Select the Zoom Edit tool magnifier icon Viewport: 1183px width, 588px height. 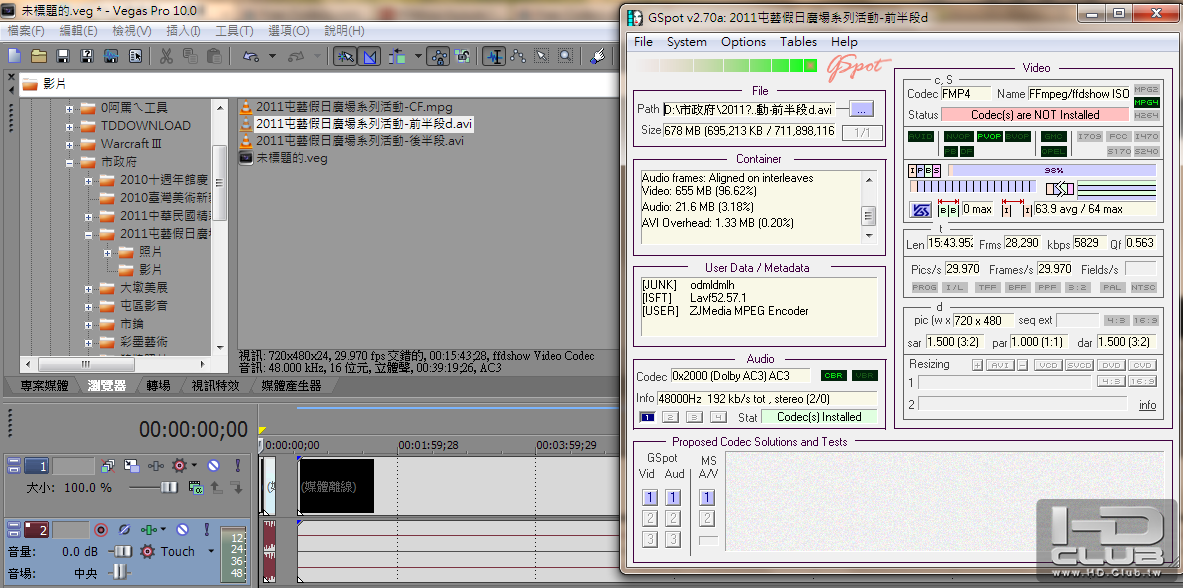pyautogui.click(x=565, y=56)
